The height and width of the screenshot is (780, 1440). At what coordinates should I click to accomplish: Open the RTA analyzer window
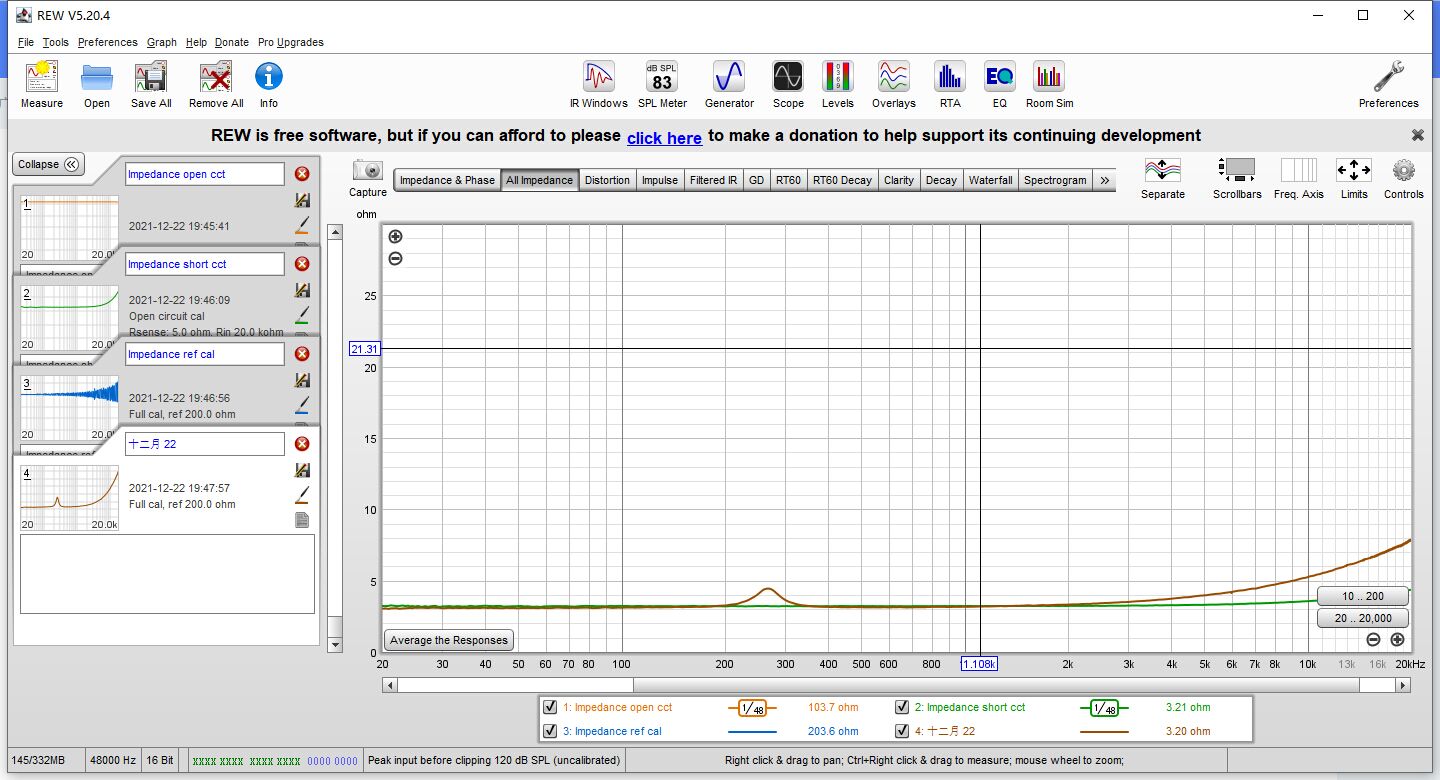949,84
